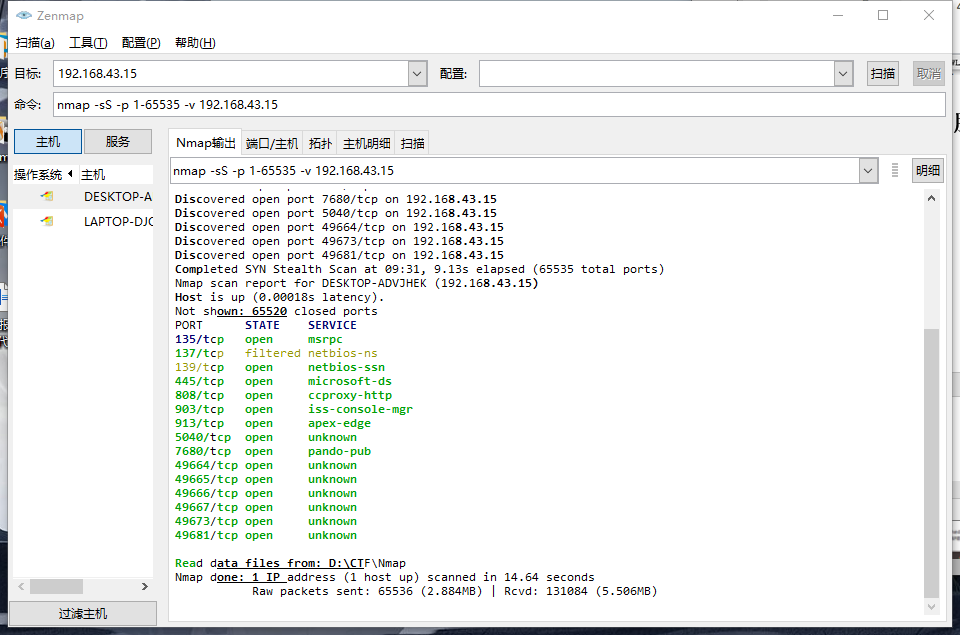Click the host list horizontal scrollbar thumb
Viewport: 960px width, 635px height.
[x=56, y=586]
